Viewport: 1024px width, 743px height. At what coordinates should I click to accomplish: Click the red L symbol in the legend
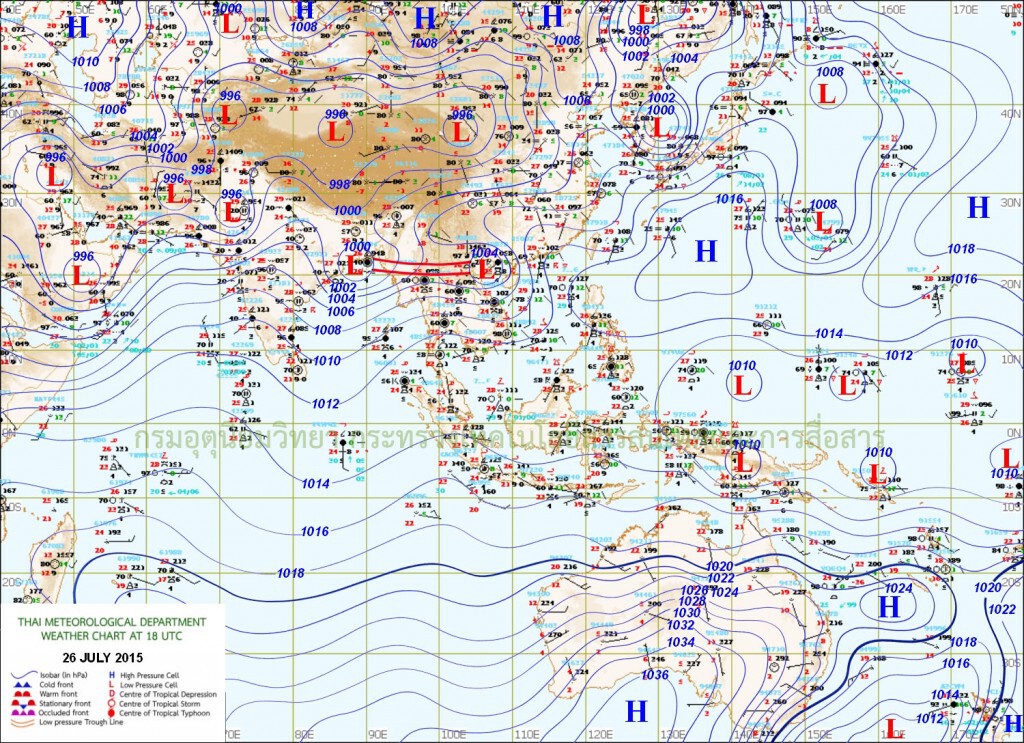click(x=112, y=684)
